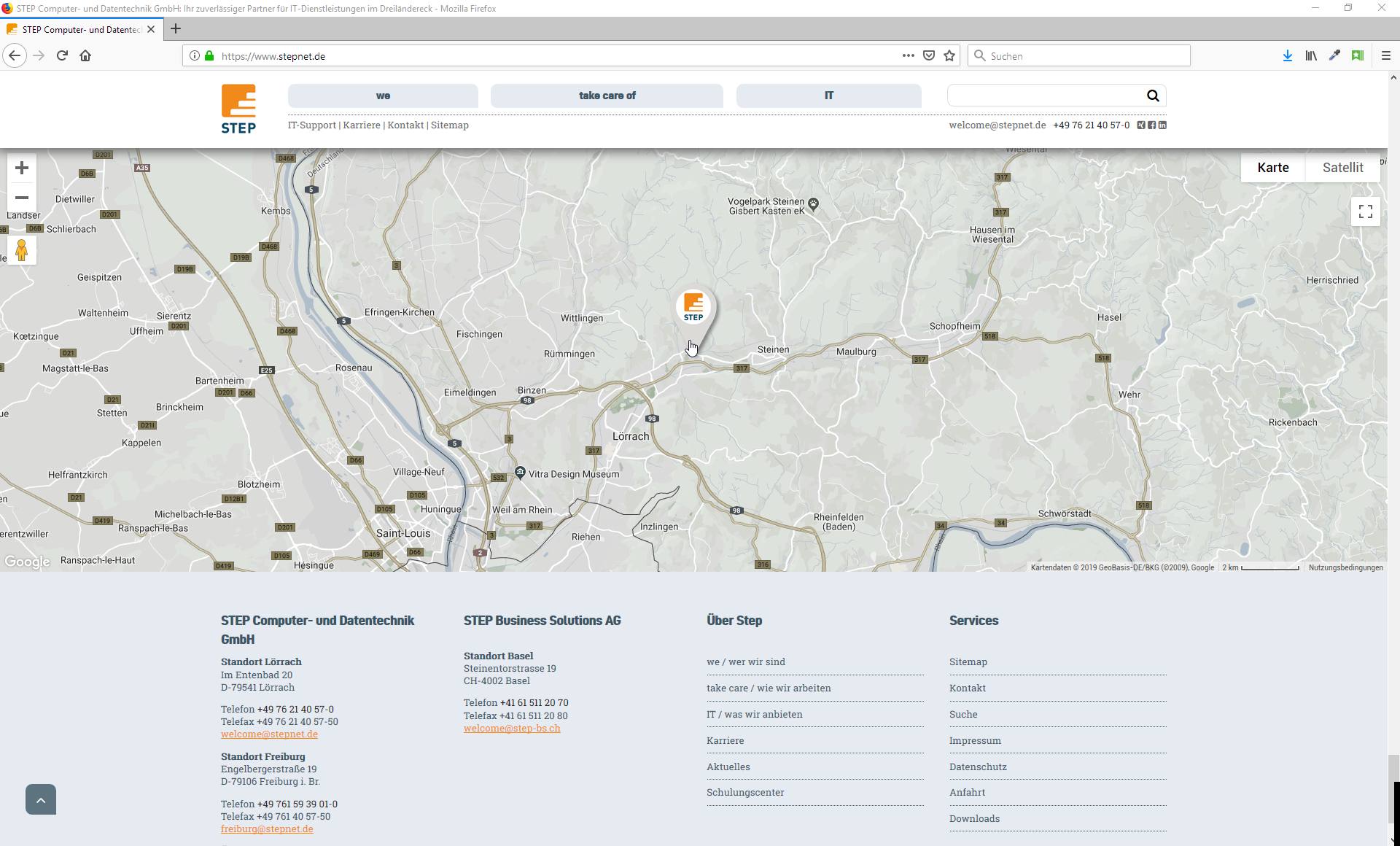This screenshot has height=846, width=1400.
Task: Open new browser tab with plus
Action: (175, 29)
